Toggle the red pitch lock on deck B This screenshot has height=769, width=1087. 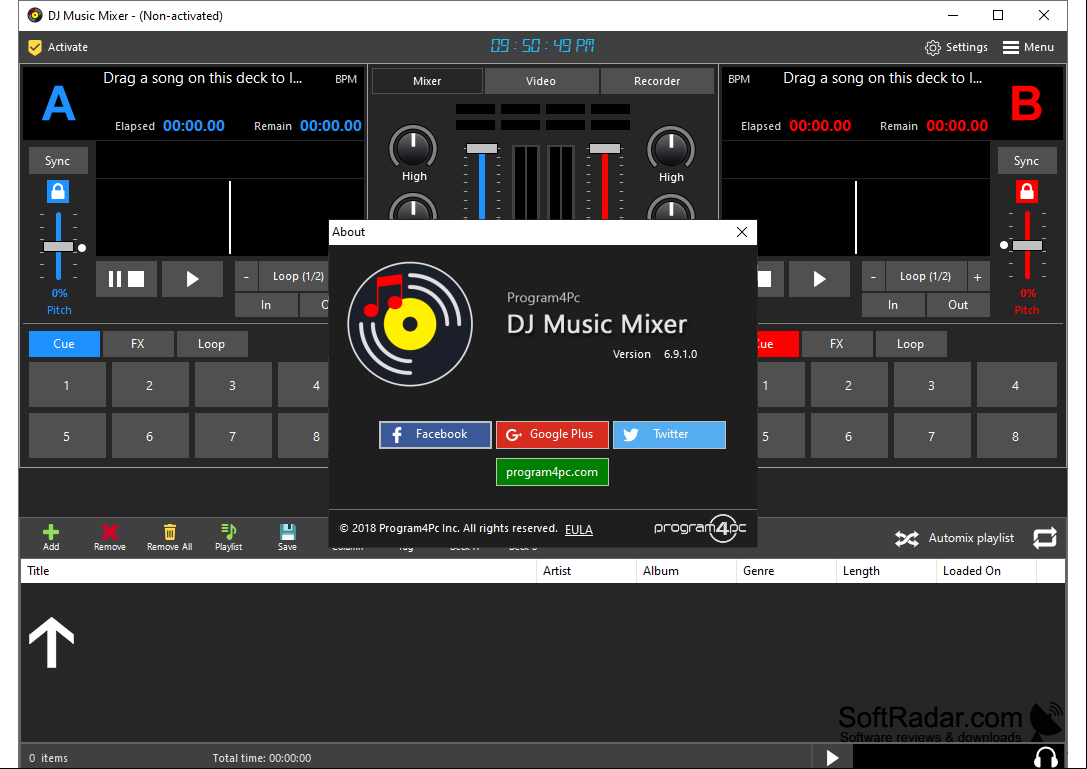click(x=1027, y=191)
